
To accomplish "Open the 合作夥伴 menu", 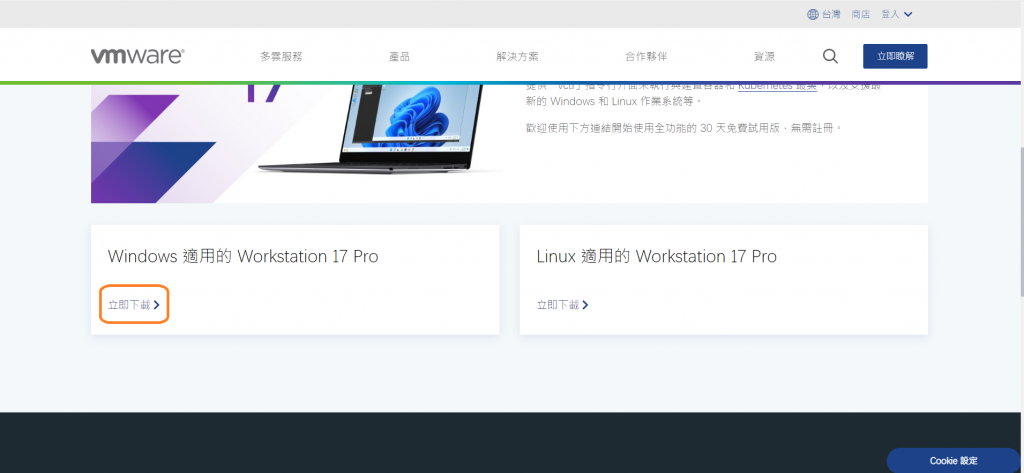I will pyautogui.click(x=646, y=57).
